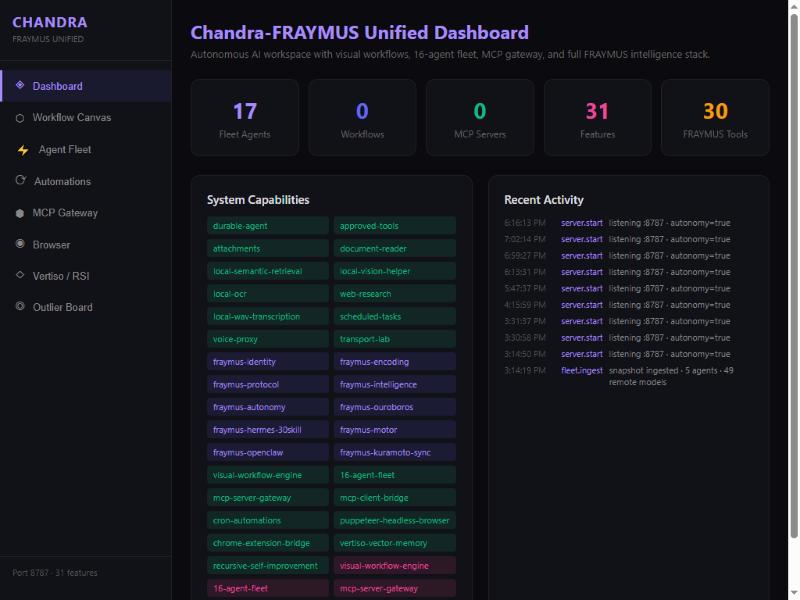
Task: Click the scheduled-tasks capability tag
Action: (394, 316)
